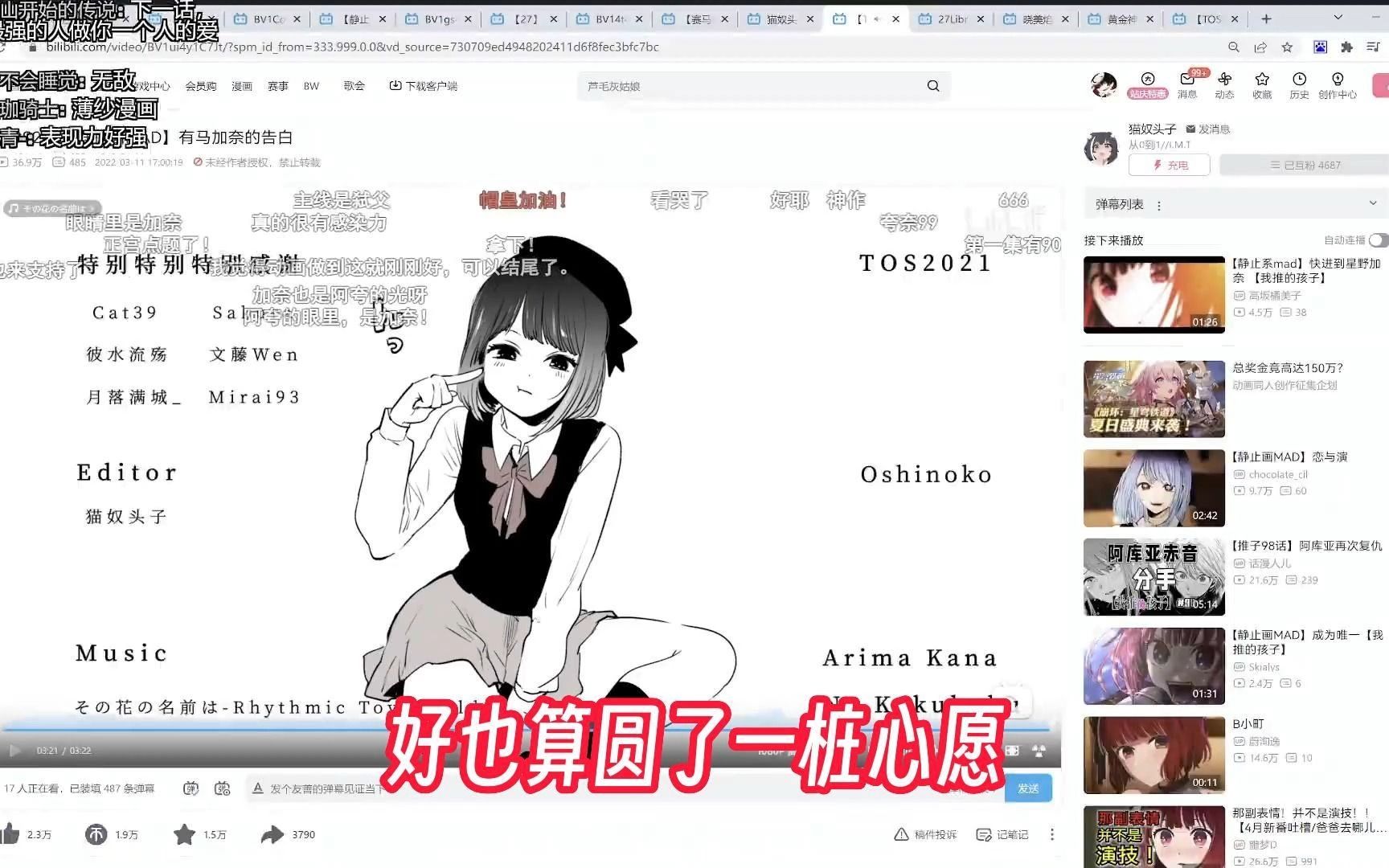Click the search magnifier in Bilibili search box

pos(933,86)
